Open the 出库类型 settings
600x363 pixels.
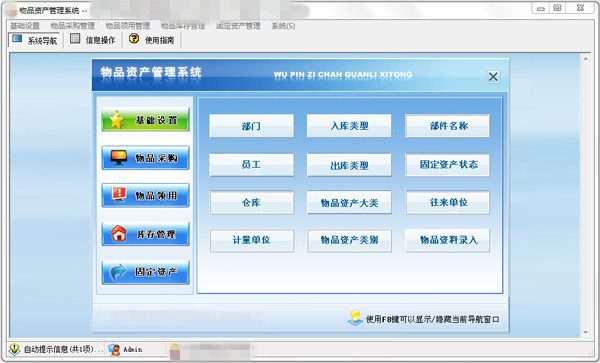click(x=349, y=165)
